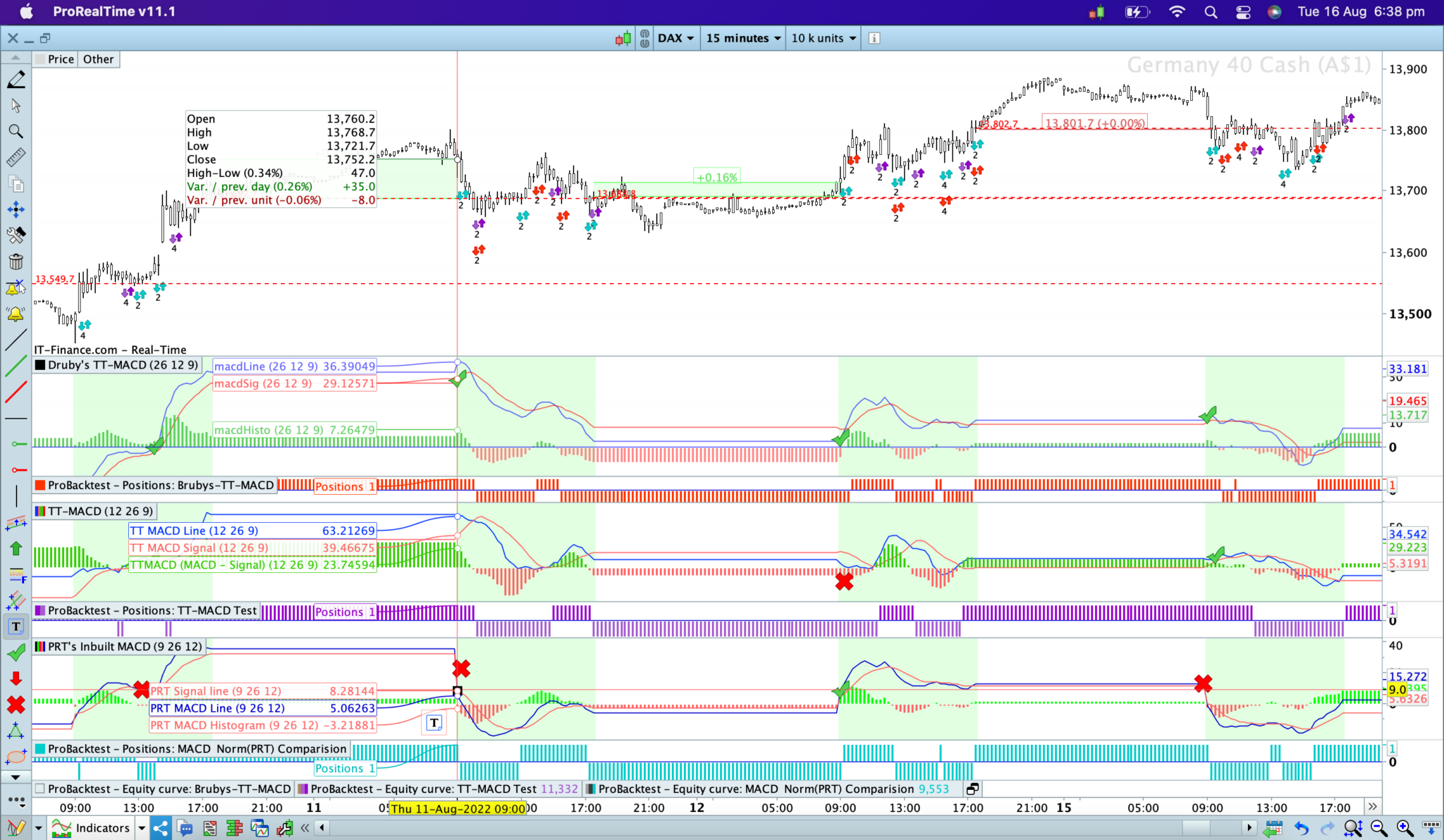Select the triangle shape tool
The image size is (1444, 840).
pyautogui.click(x=16, y=731)
